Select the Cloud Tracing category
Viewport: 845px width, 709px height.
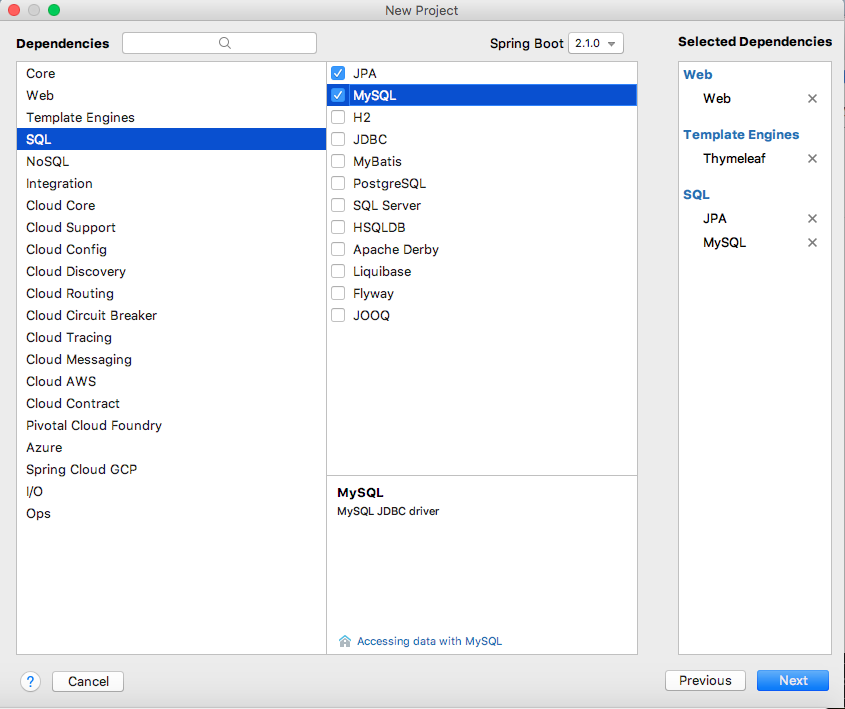[171, 337]
